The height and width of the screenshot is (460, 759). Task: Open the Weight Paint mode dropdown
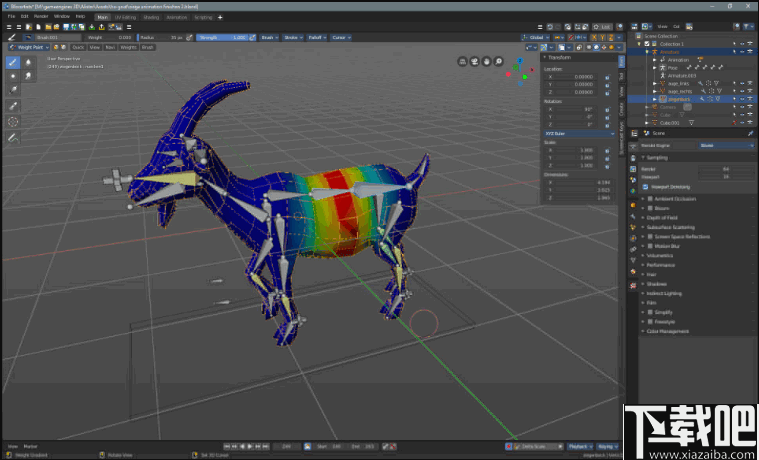(29, 47)
